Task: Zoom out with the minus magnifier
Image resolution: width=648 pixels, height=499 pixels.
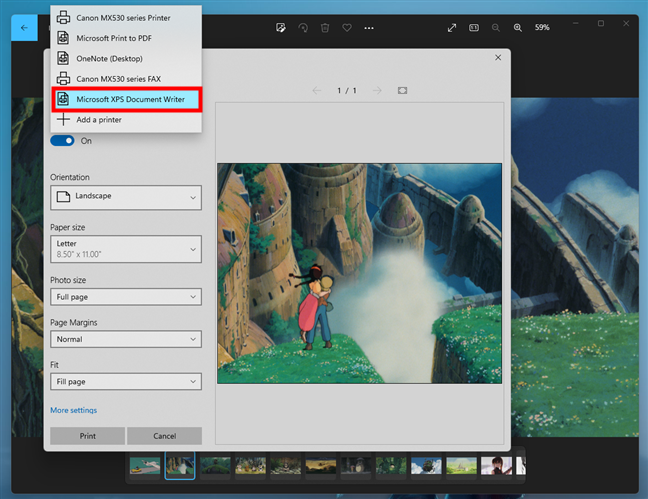Action: 496,28
